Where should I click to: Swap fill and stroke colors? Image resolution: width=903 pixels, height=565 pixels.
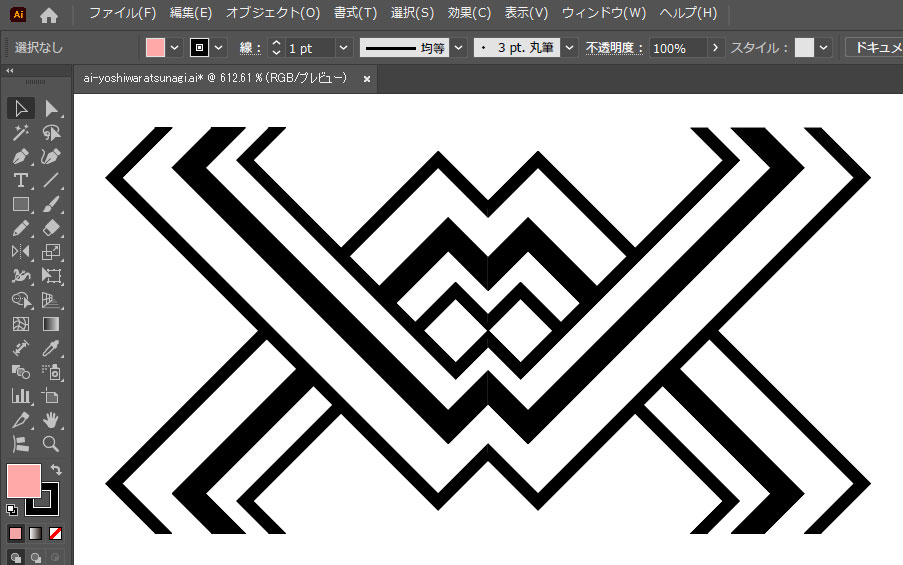pyautogui.click(x=56, y=469)
